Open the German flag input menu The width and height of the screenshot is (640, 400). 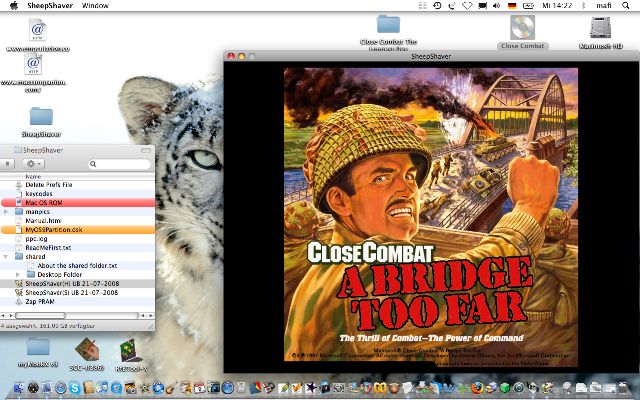pyautogui.click(x=511, y=5)
